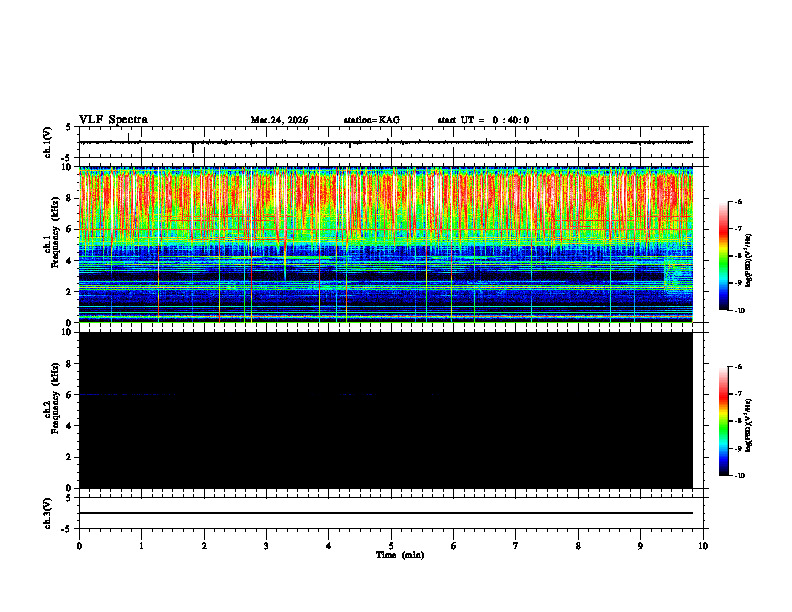
Task: Click the ch.2 colorbar log(PSD) label
Action: point(749,426)
